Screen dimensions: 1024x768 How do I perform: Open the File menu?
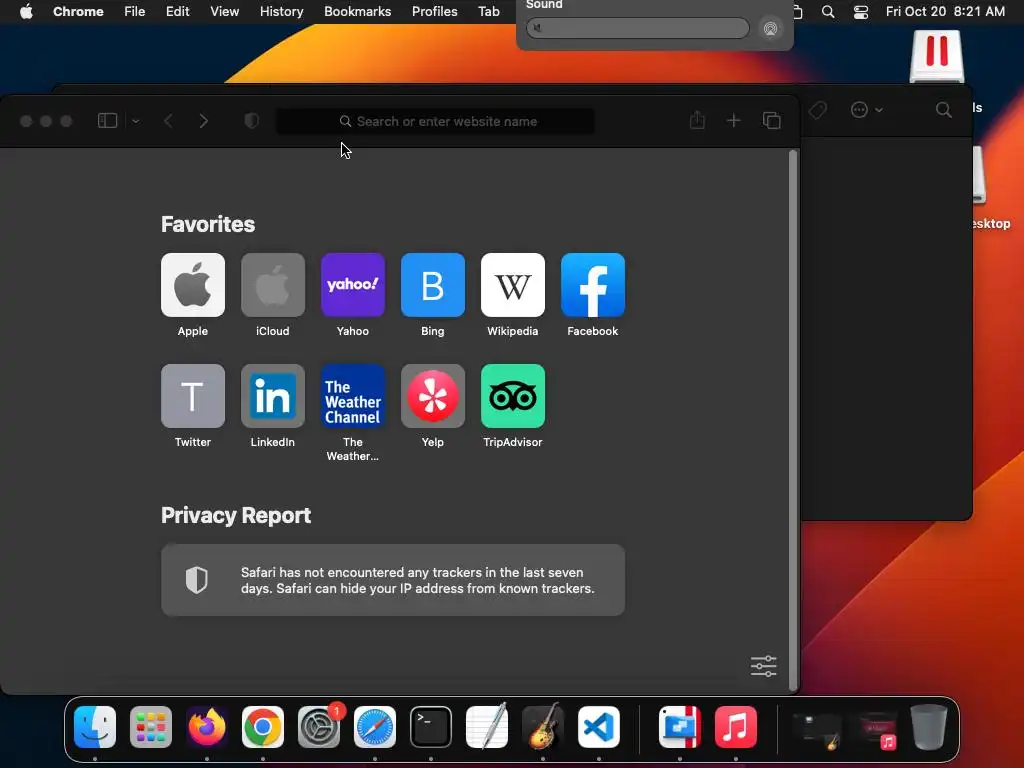135,11
